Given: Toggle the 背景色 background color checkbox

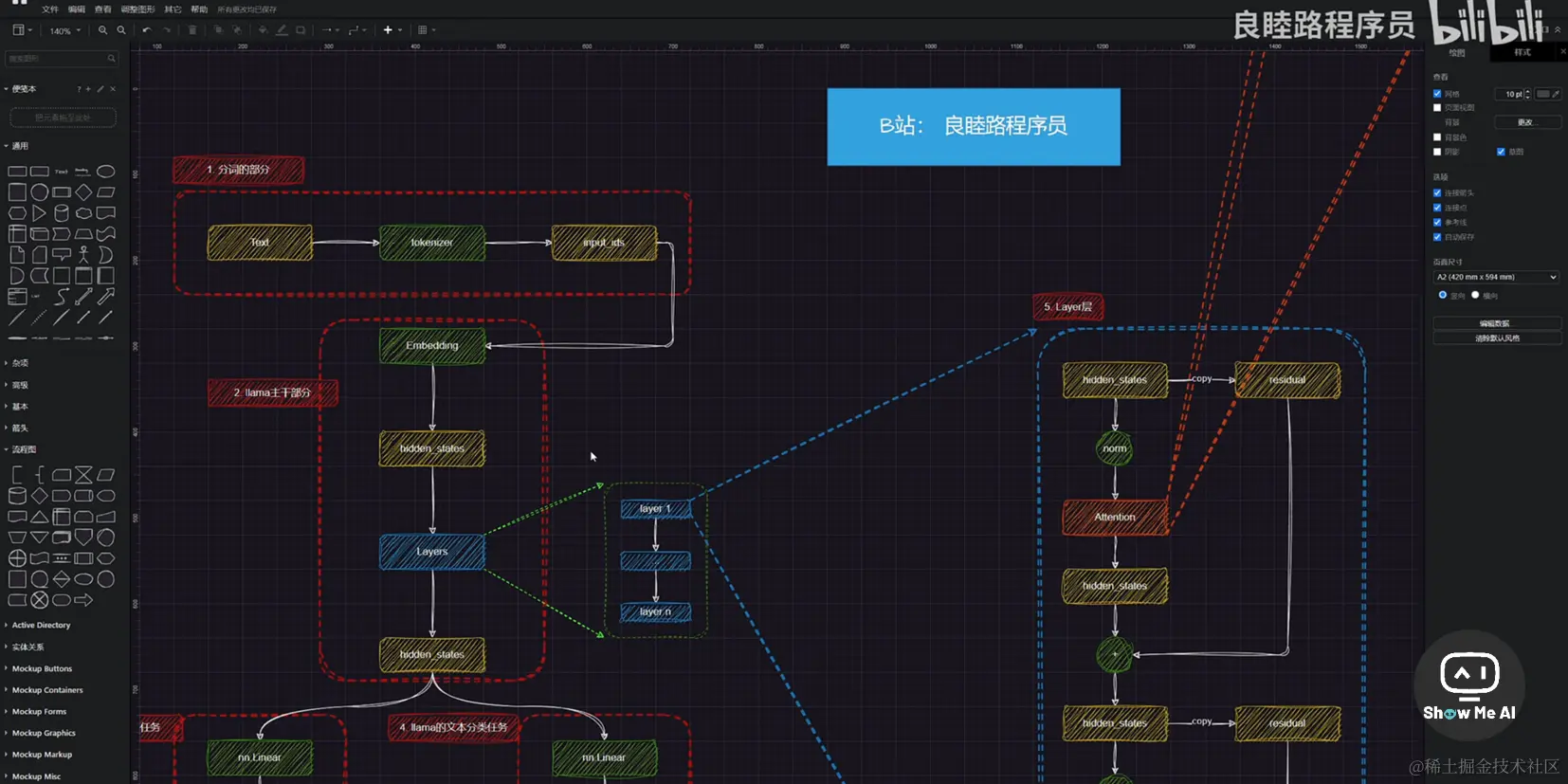Looking at the screenshot, I should (1437, 137).
